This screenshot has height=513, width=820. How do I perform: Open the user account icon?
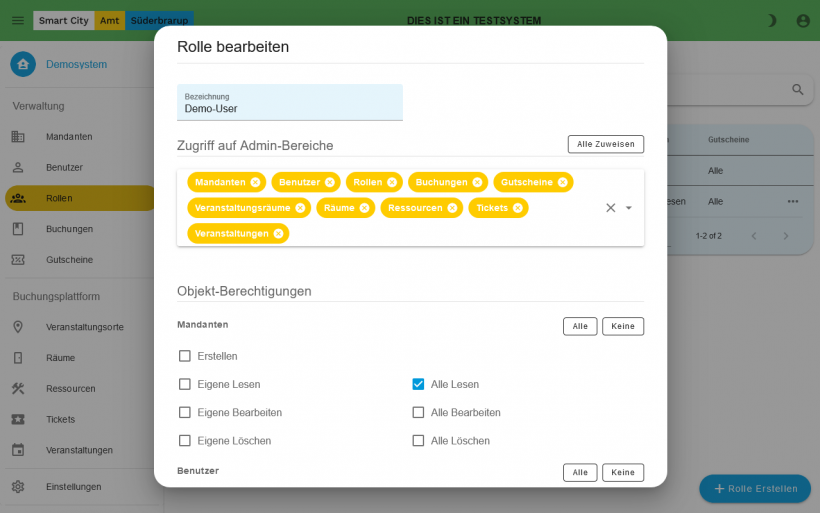[803, 20]
